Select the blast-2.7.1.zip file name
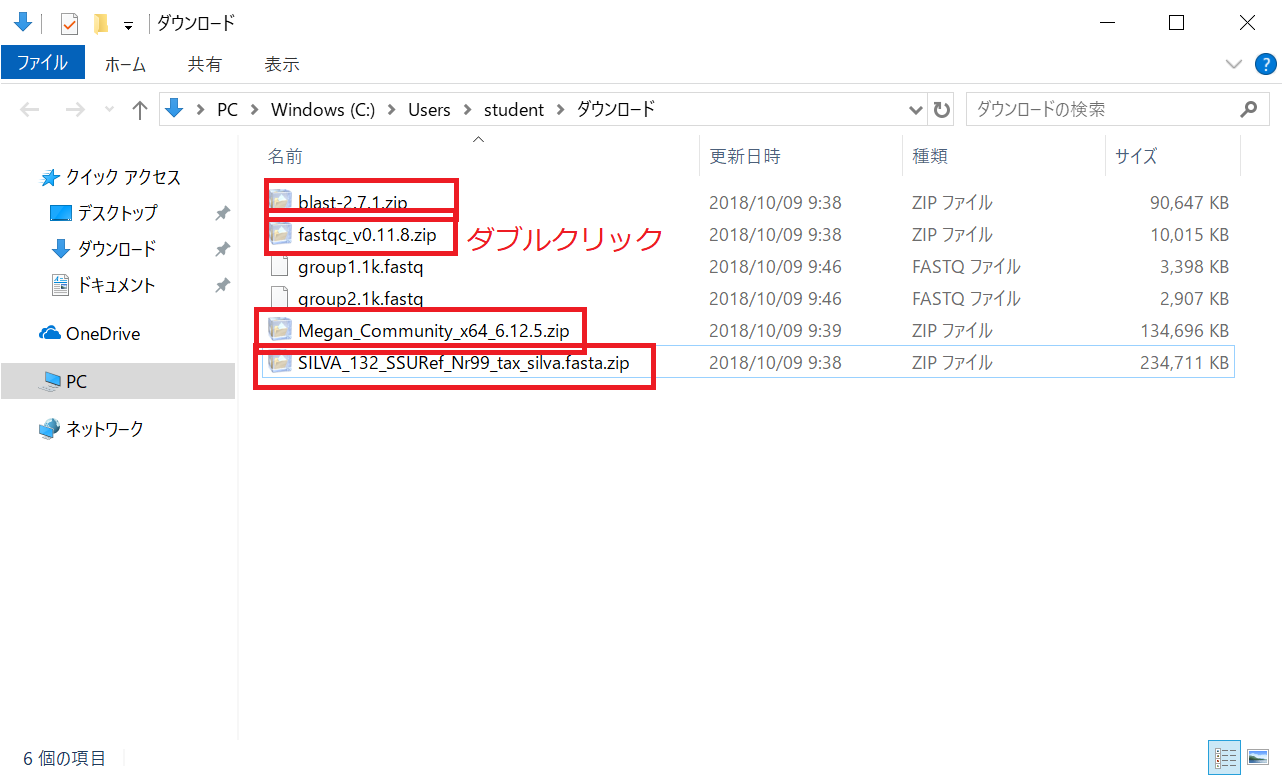 click(352, 202)
